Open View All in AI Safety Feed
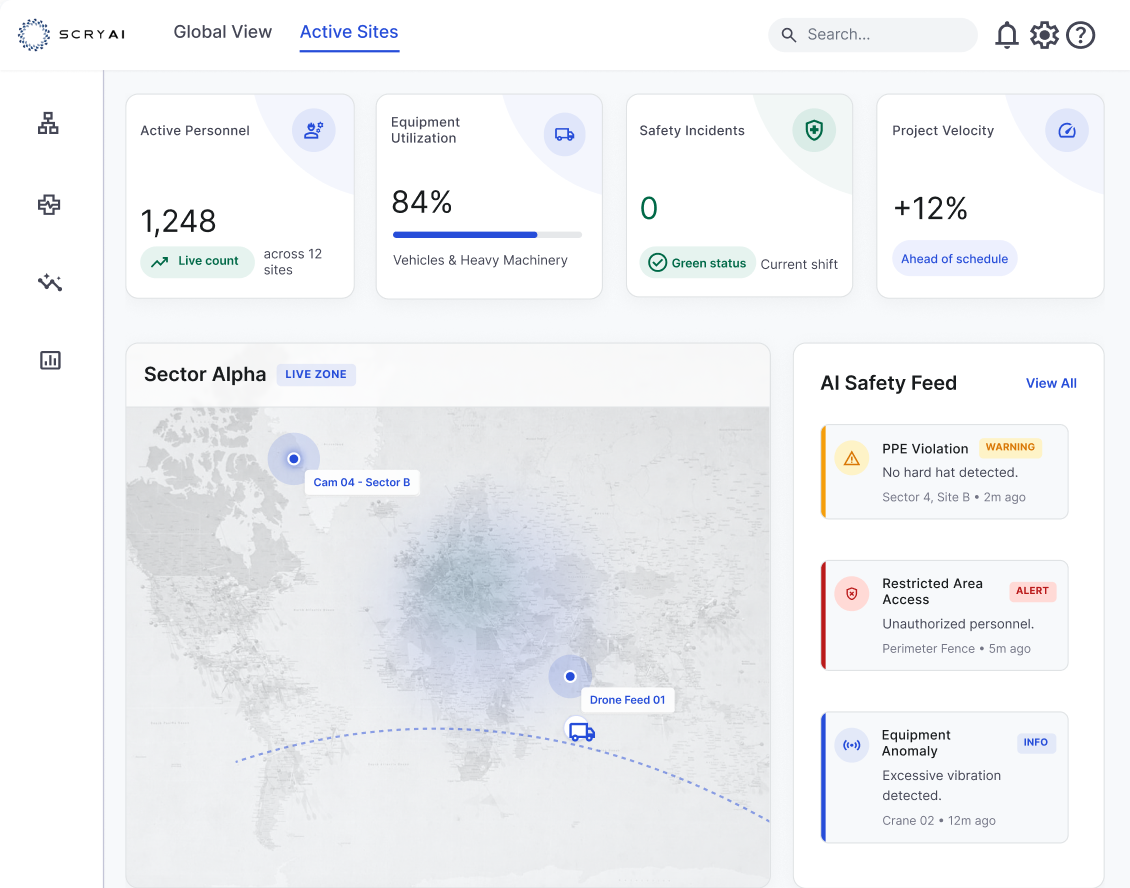The width and height of the screenshot is (1130, 888). (x=1051, y=383)
